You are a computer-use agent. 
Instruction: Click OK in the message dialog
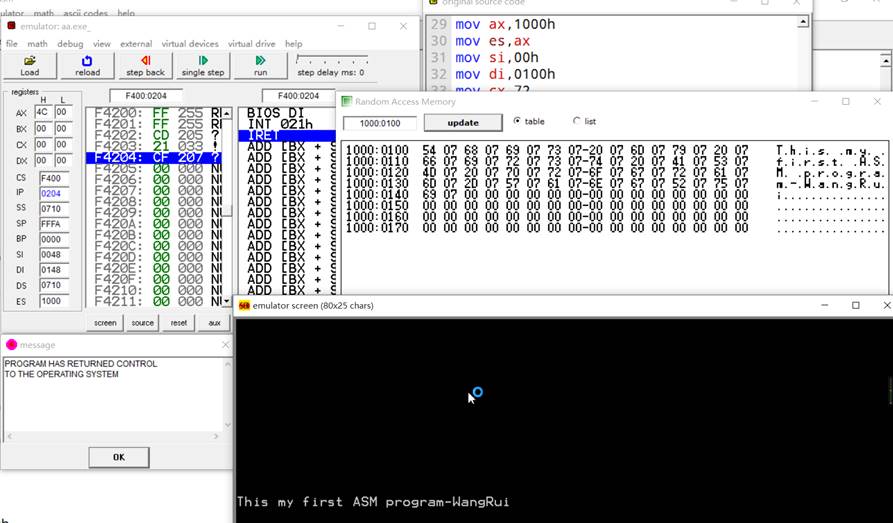(118, 457)
